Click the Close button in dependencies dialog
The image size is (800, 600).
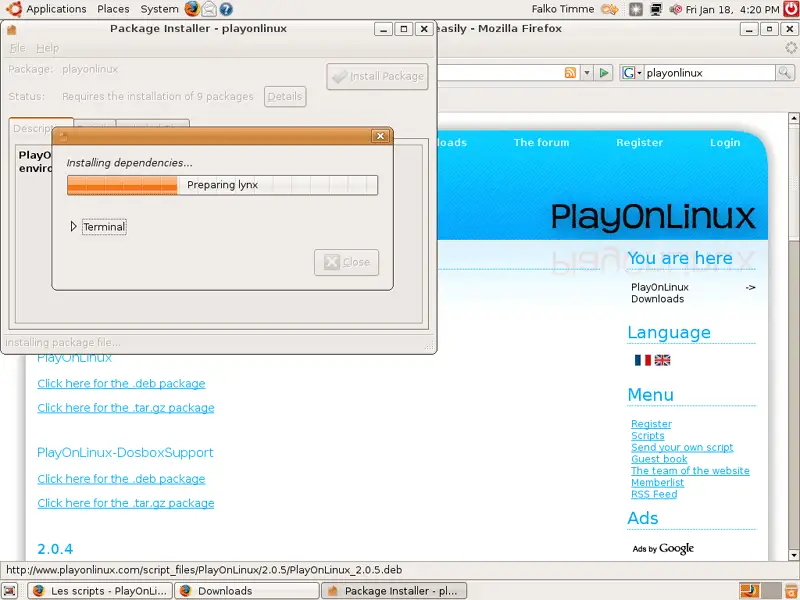[346, 262]
